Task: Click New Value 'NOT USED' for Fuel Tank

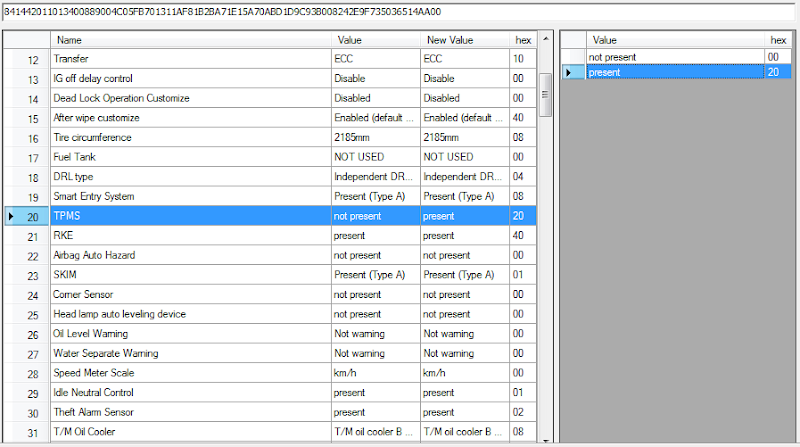Action: (465, 157)
